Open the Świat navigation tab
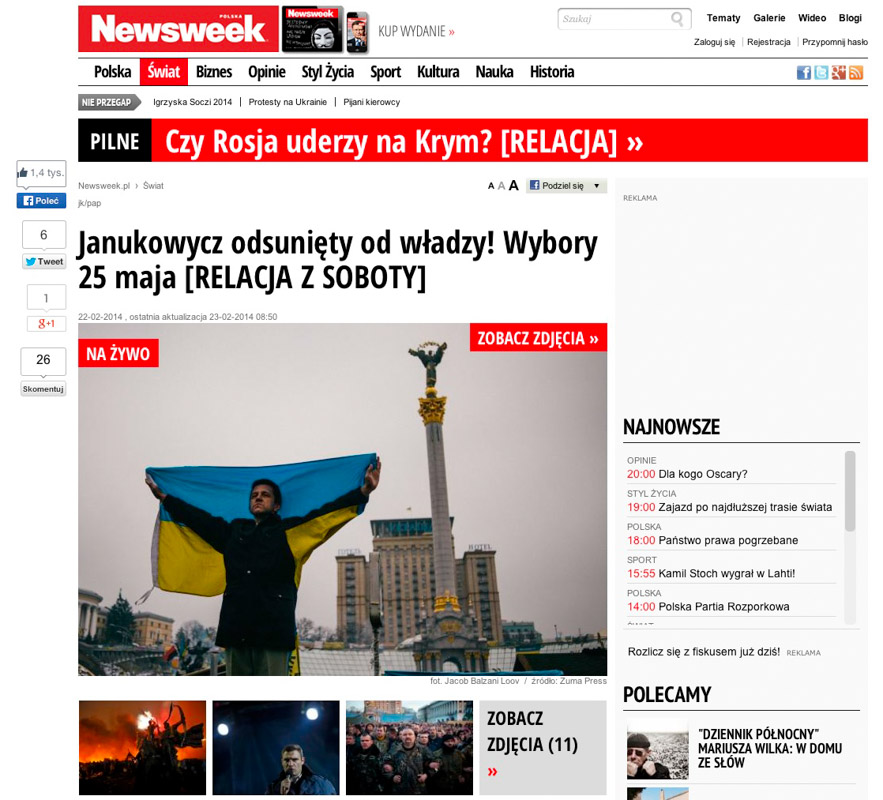This screenshot has width=883, height=800. [x=163, y=72]
